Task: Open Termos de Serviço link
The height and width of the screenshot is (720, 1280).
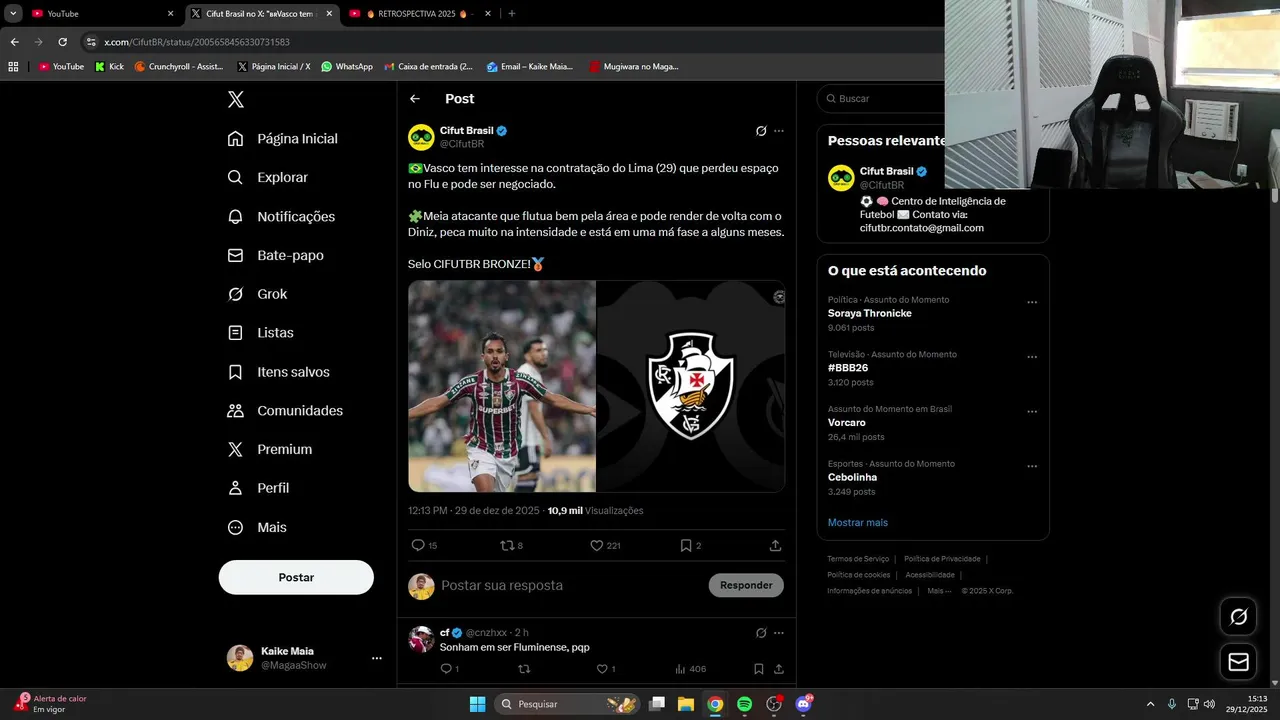Action: click(858, 559)
